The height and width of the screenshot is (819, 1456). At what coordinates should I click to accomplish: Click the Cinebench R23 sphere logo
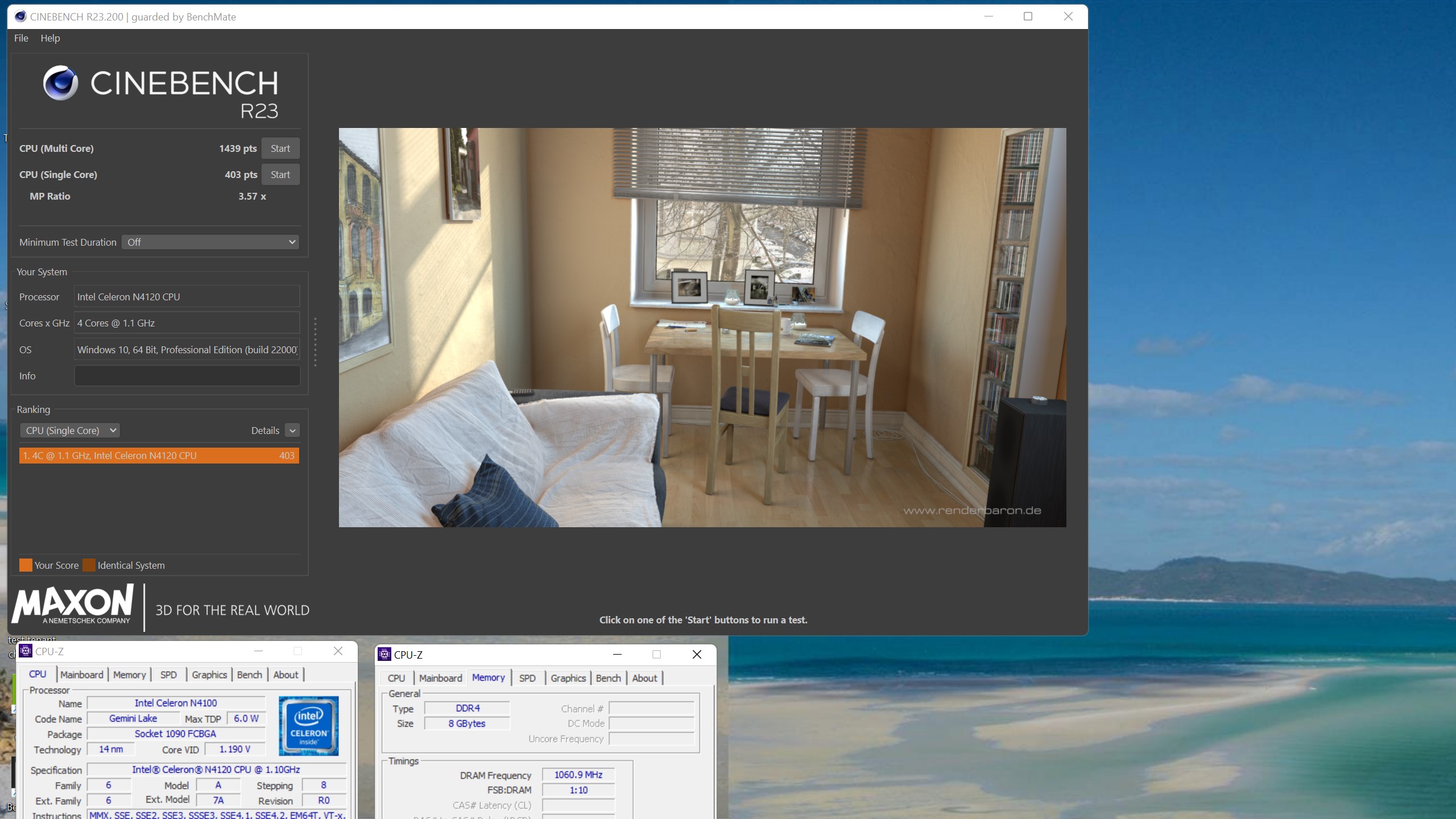pyautogui.click(x=61, y=83)
